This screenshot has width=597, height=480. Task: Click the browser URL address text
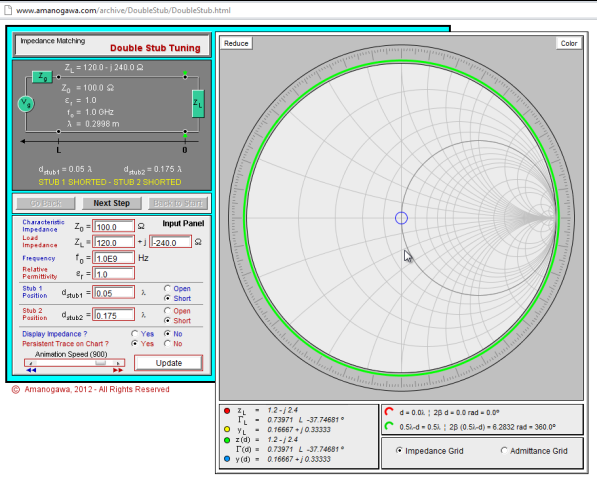pos(123,10)
